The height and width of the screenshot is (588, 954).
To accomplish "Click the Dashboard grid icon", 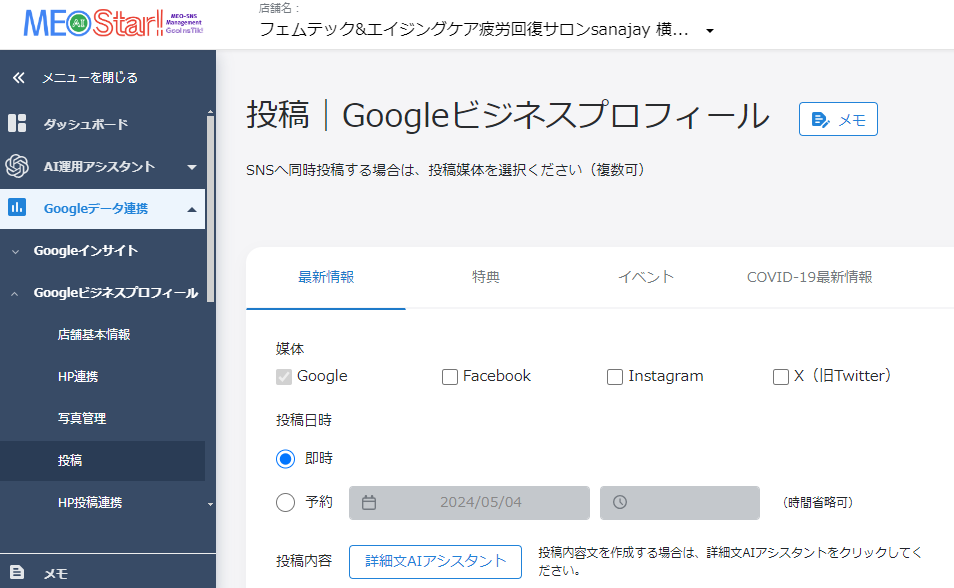I will point(17,124).
